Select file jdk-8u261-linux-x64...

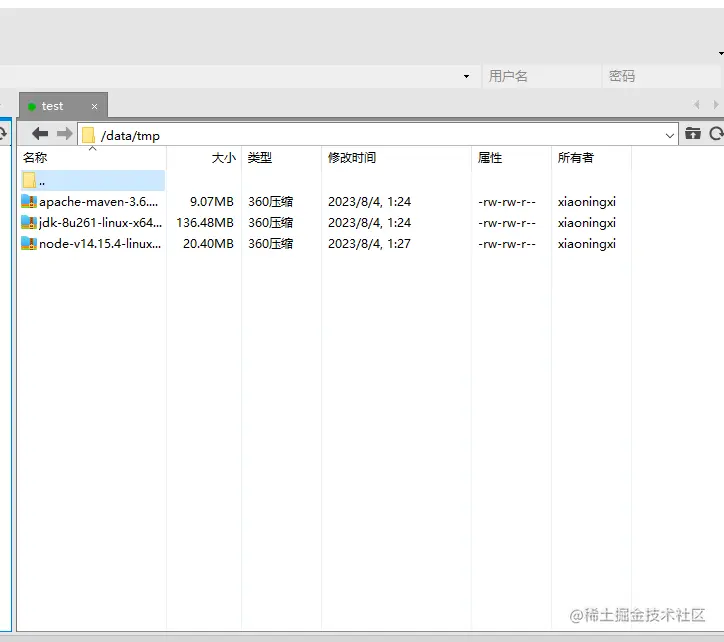click(100, 223)
